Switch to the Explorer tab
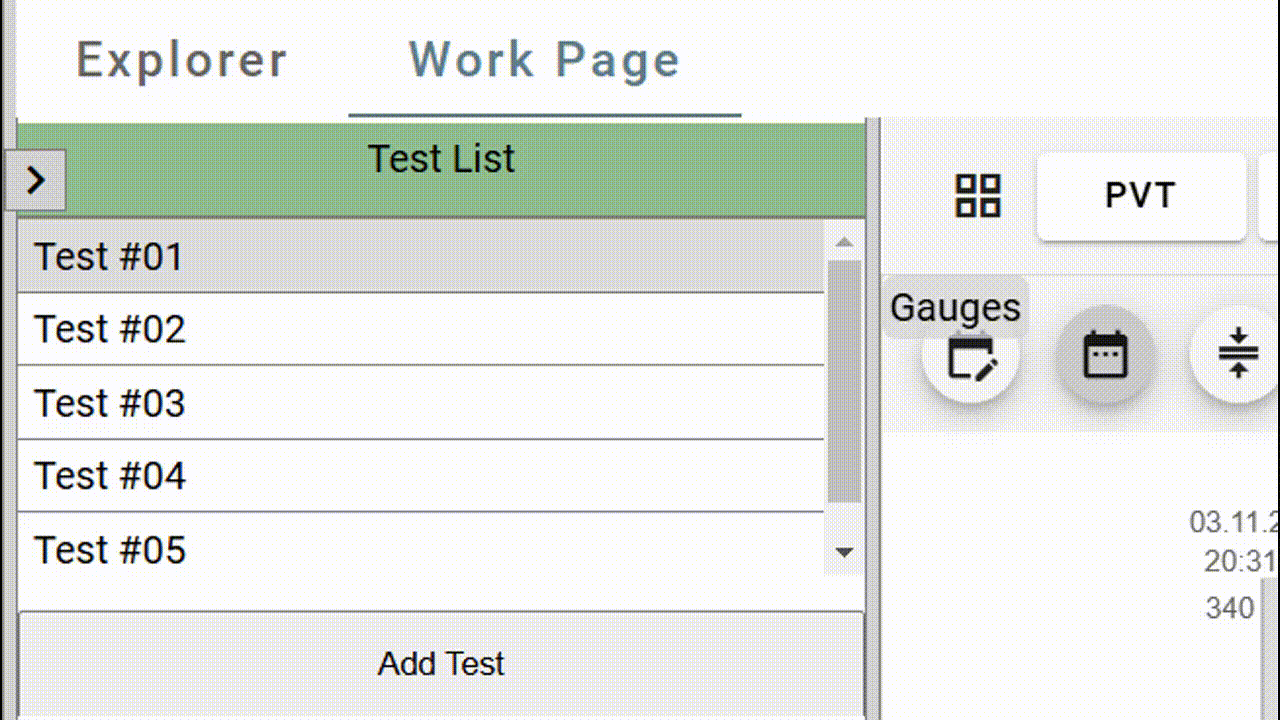 tap(182, 60)
